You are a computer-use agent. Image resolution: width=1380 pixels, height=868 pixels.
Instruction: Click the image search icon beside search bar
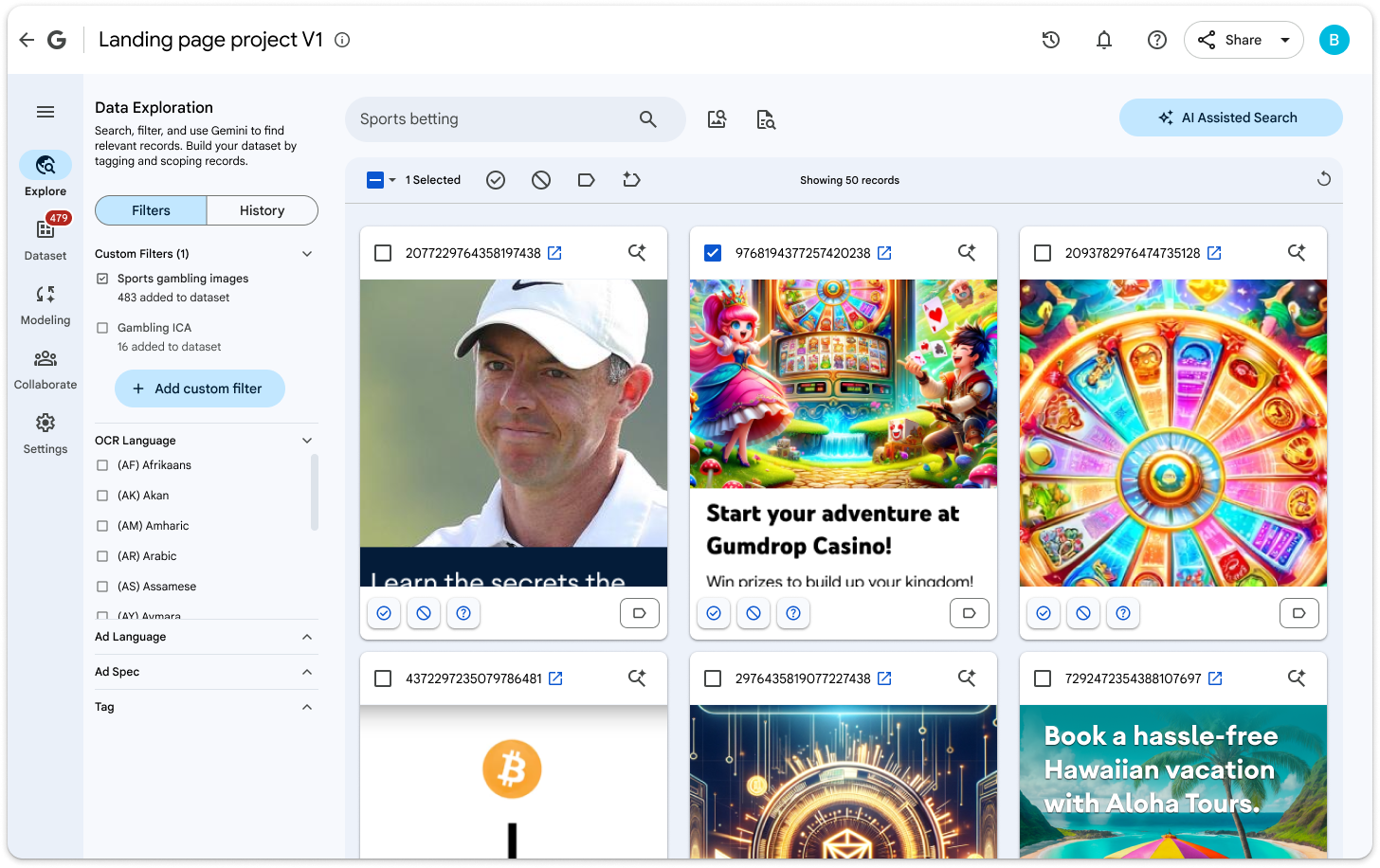point(717,119)
